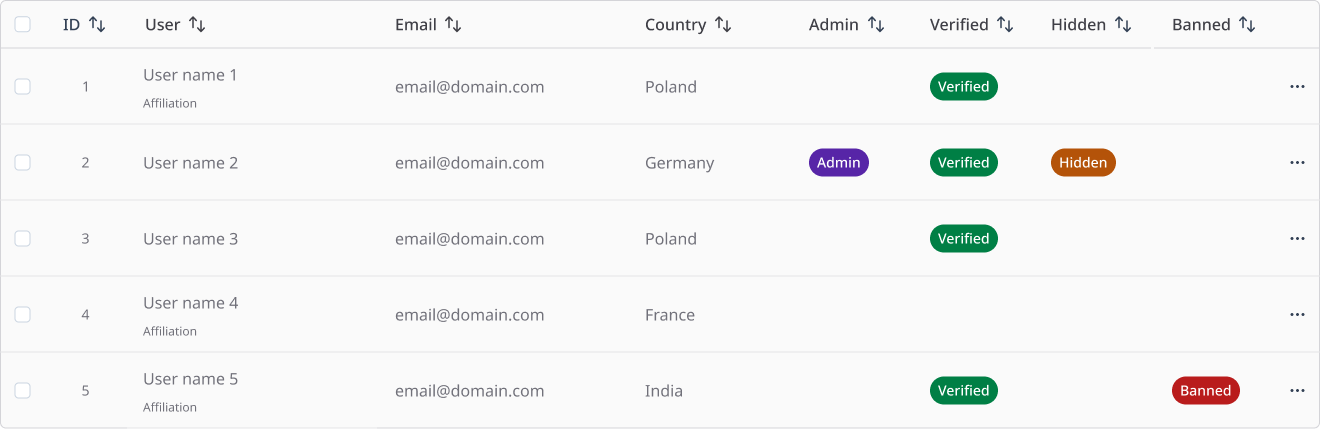
Task: Tick the checkbox for User name 3
Action: (x=22, y=239)
